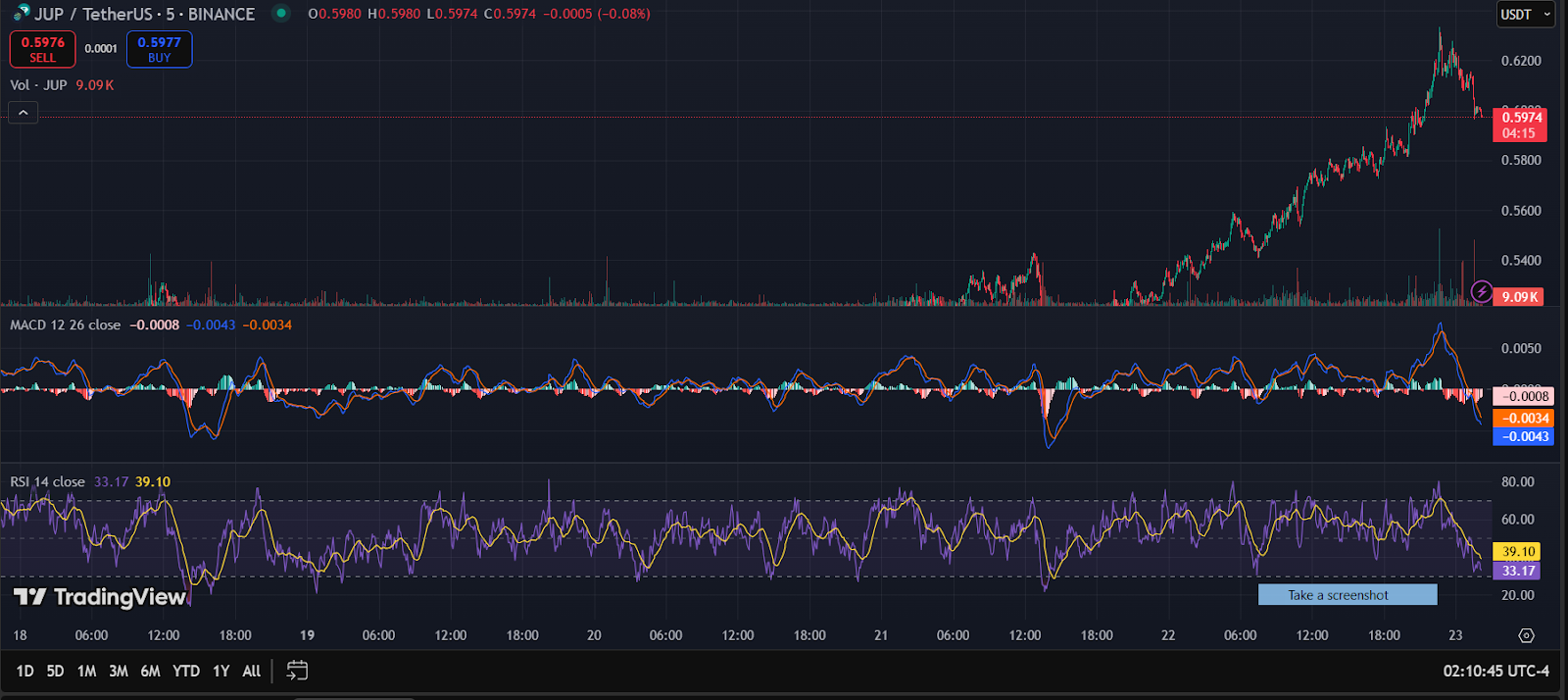This screenshot has width=1568, height=700.
Task: Choose the YTD date range
Action: 186,672
